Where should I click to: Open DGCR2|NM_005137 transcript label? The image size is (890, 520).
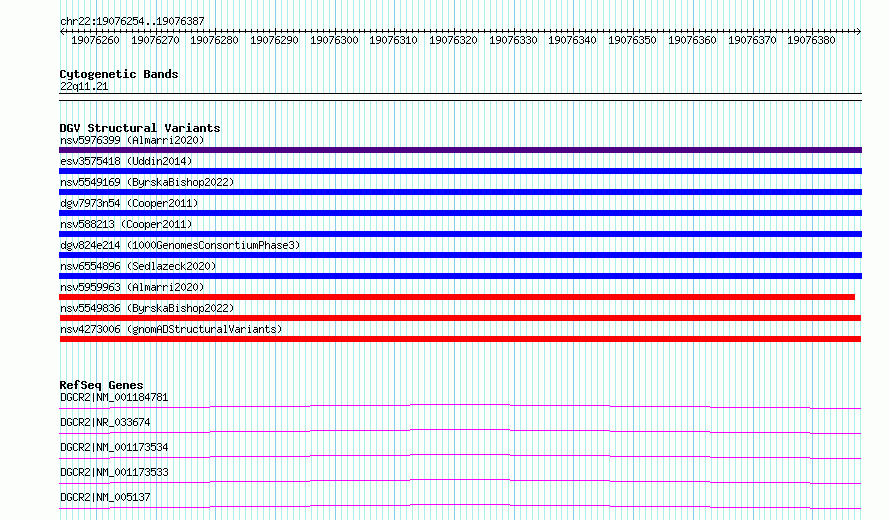click(x=105, y=497)
